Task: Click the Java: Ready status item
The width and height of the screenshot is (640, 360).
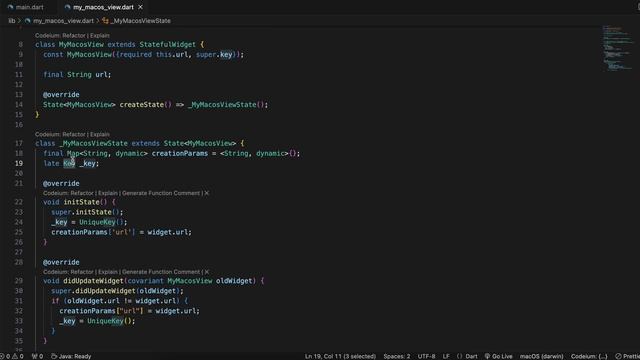Action: coord(71,356)
